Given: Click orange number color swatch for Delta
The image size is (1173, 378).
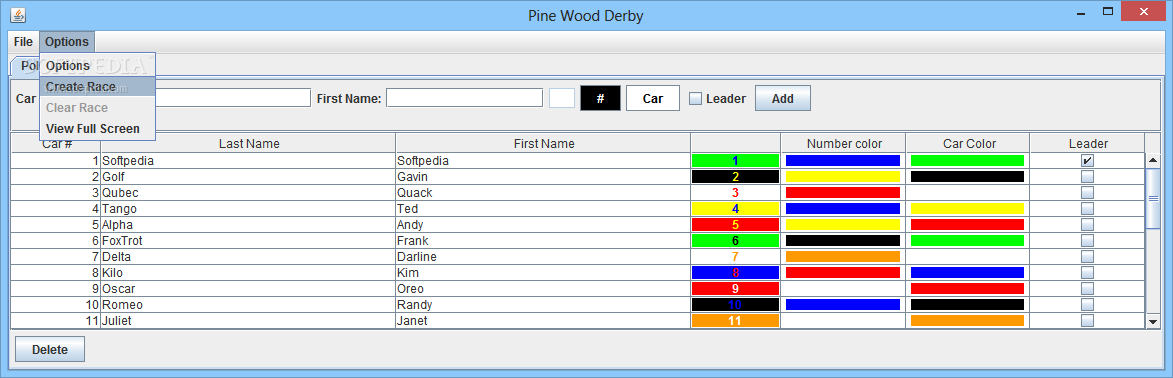Looking at the screenshot, I should 842,256.
